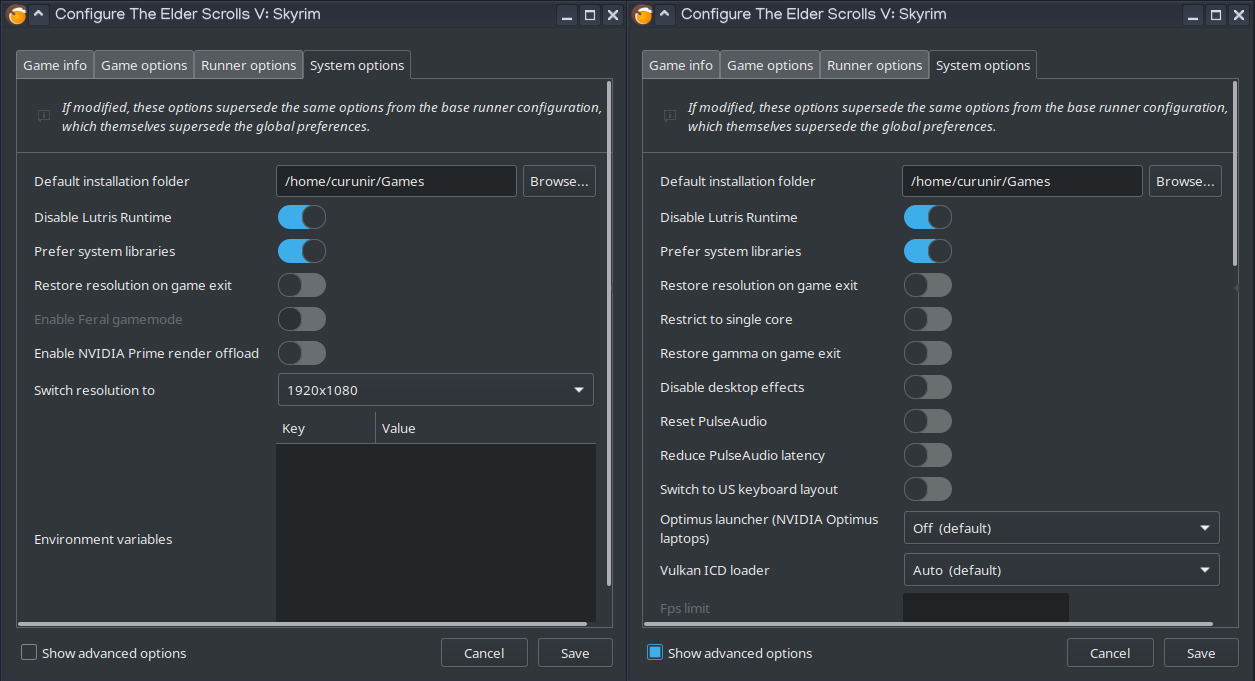Image resolution: width=1255 pixels, height=681 pixels.
Task: Click Save in left window
Action: click(575, 653)
